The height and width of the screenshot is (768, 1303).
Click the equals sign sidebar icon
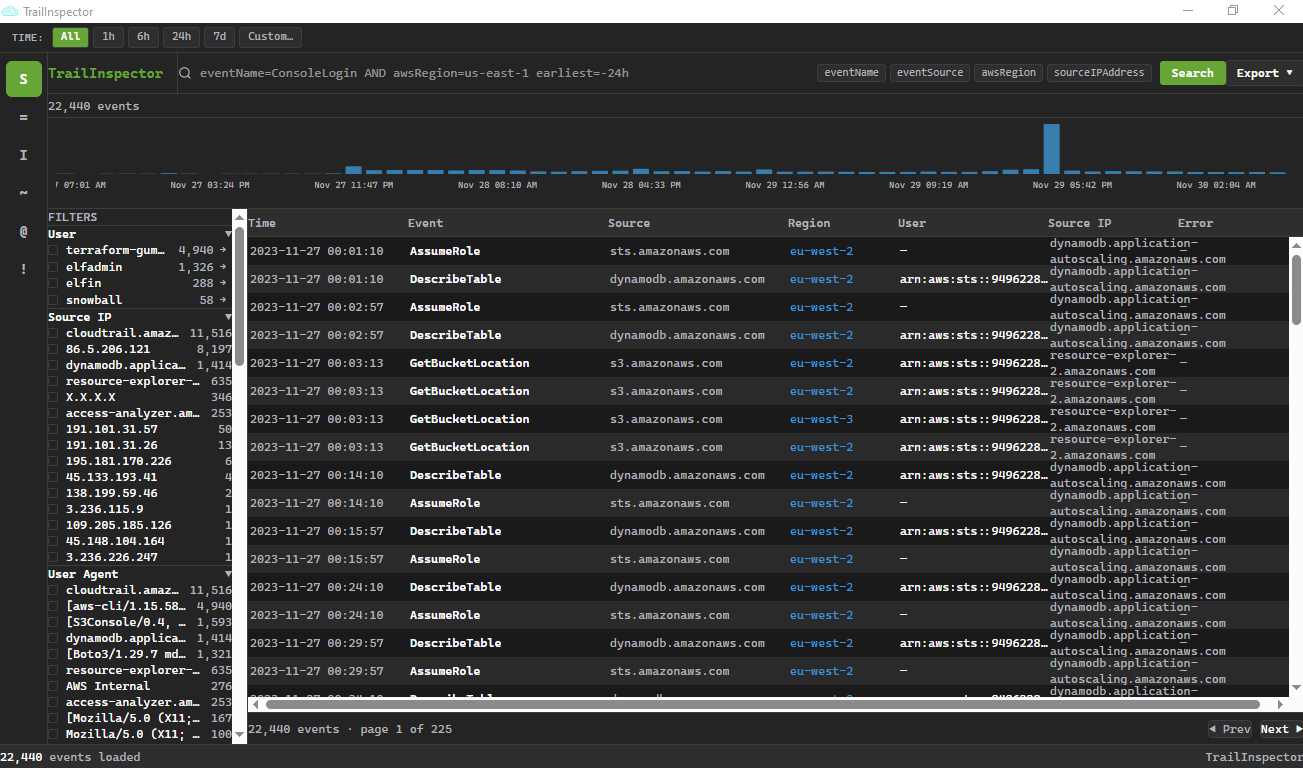click(24, 117)
